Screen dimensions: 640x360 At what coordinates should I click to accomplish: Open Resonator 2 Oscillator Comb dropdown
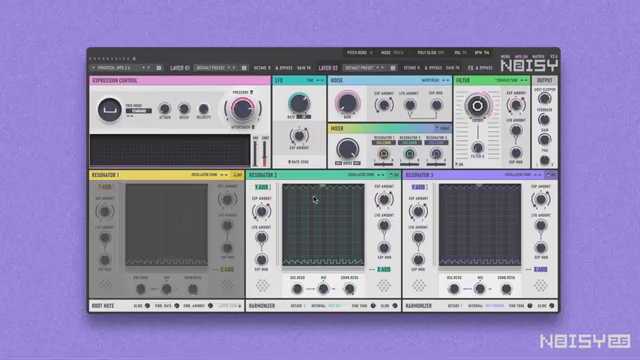pyautogui.click(x=361, y=175)
